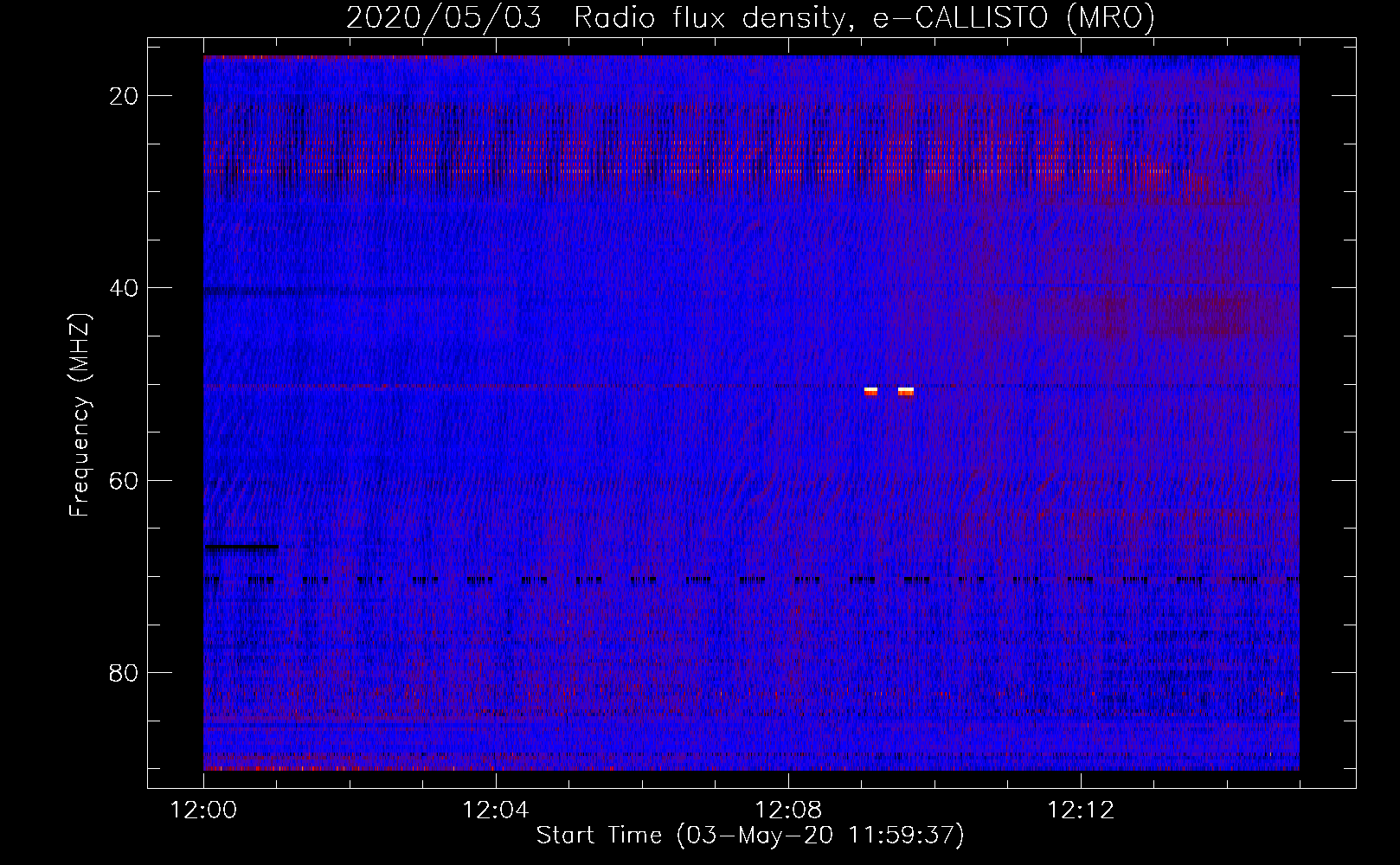Click the "Frequency (MHZ)" axis label
Screen dimensions: 1400x865
click(x=80, y=415)
